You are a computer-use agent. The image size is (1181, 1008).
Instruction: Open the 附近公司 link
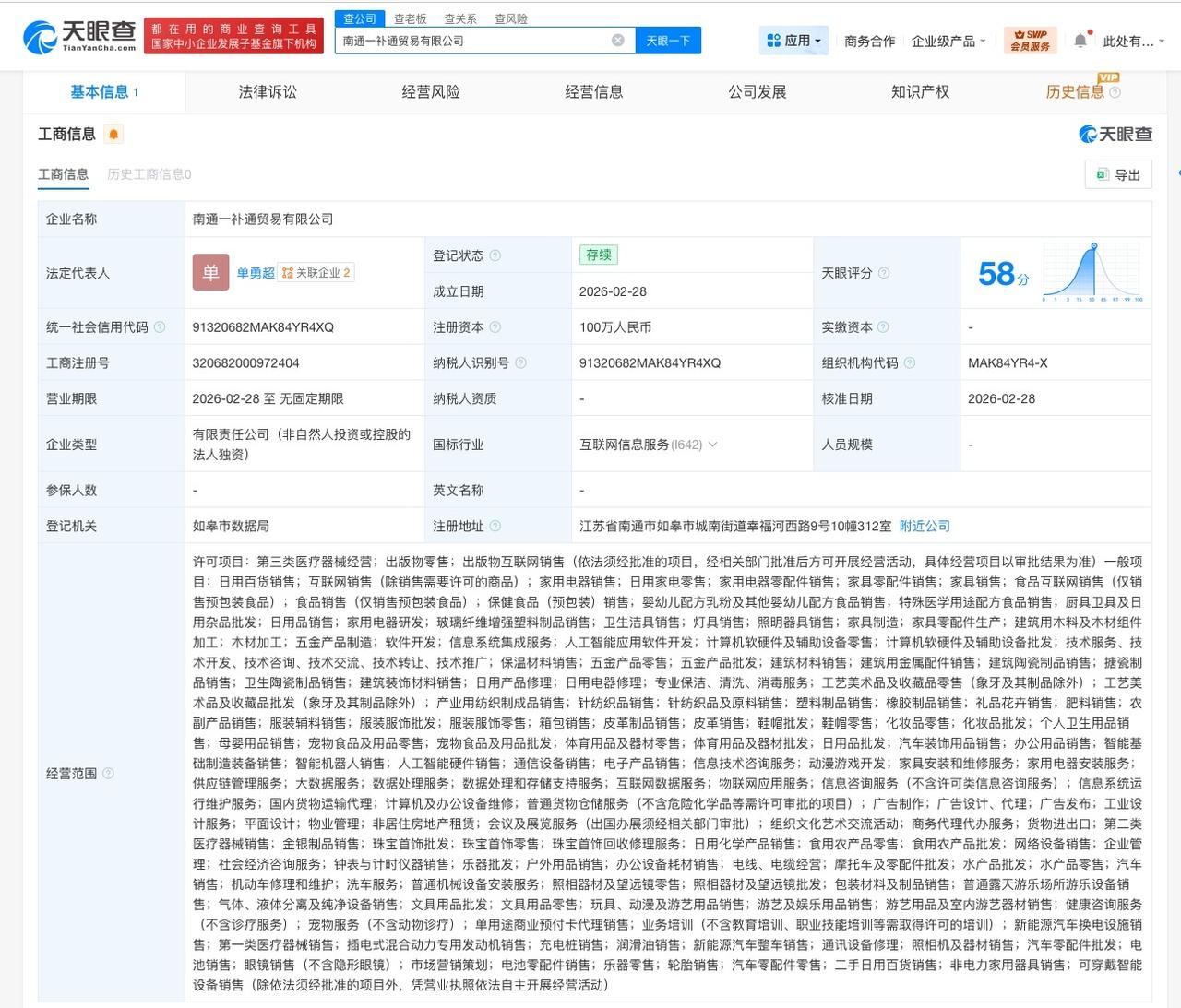click(924, 526)
